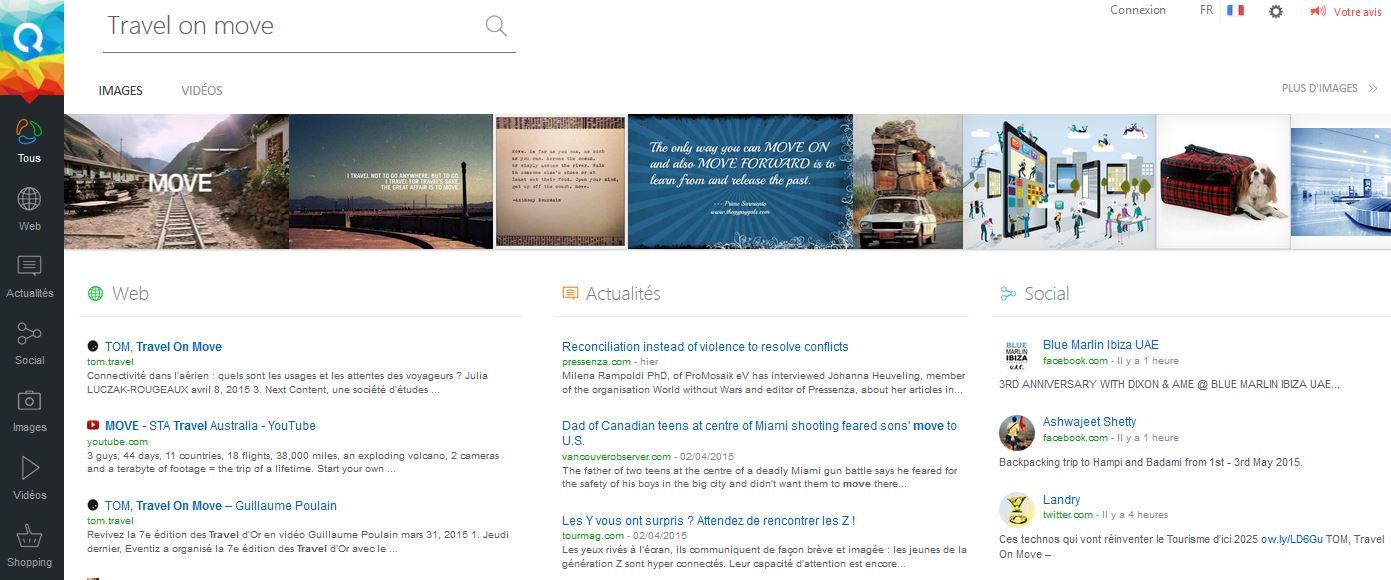
Task: Click the ow.ly/LD6Gu short link
Action: pos(1292,539)
